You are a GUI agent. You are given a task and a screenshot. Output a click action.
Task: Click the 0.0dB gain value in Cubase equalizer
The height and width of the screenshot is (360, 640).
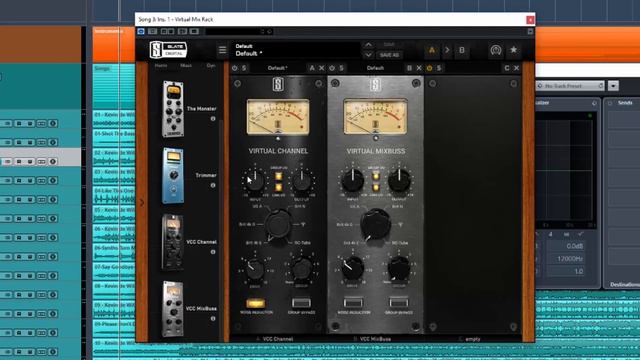pos(567,246)
